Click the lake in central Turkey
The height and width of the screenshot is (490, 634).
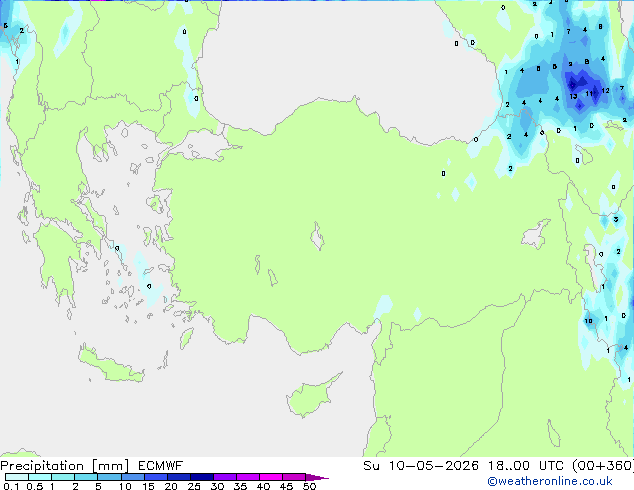tap(319, 239)
